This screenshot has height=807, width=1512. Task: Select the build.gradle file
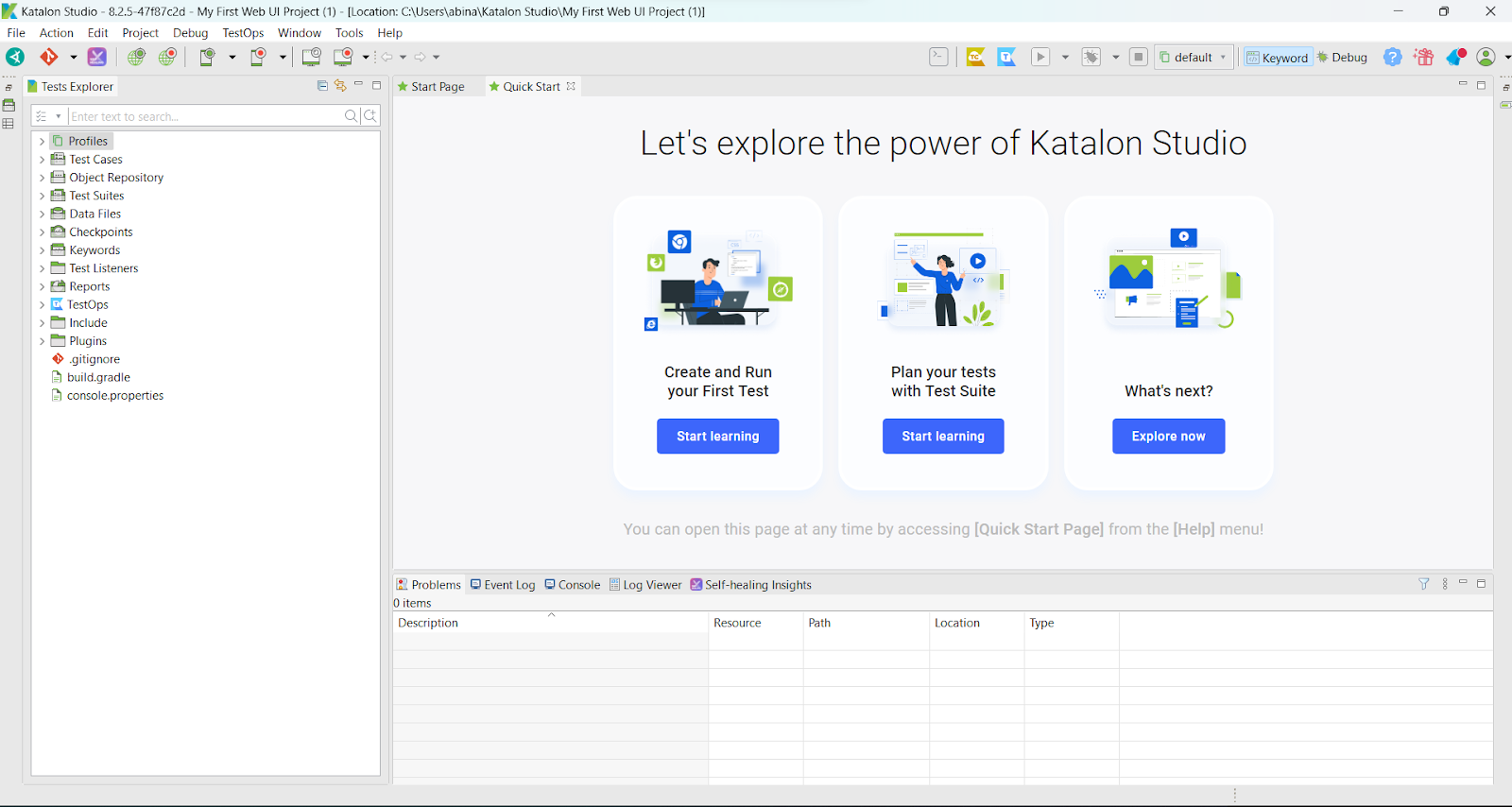click(98, 377)
